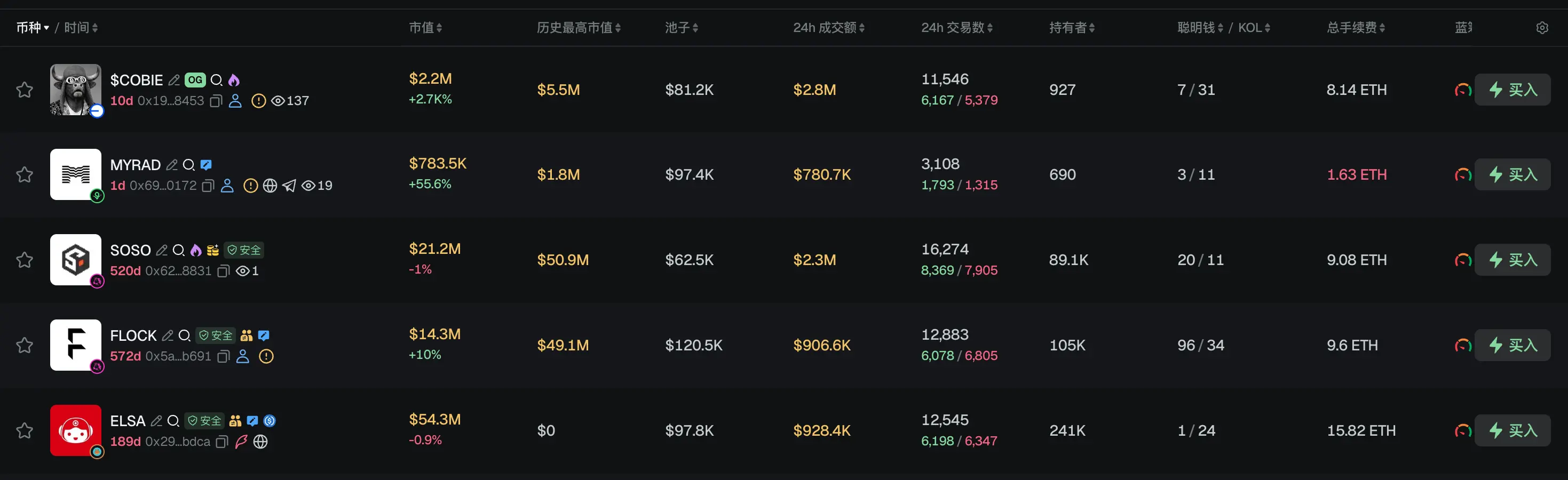Click 买入 button for FLOCK
This screenshot has width=1568, height=480.
pos(1512,345)
